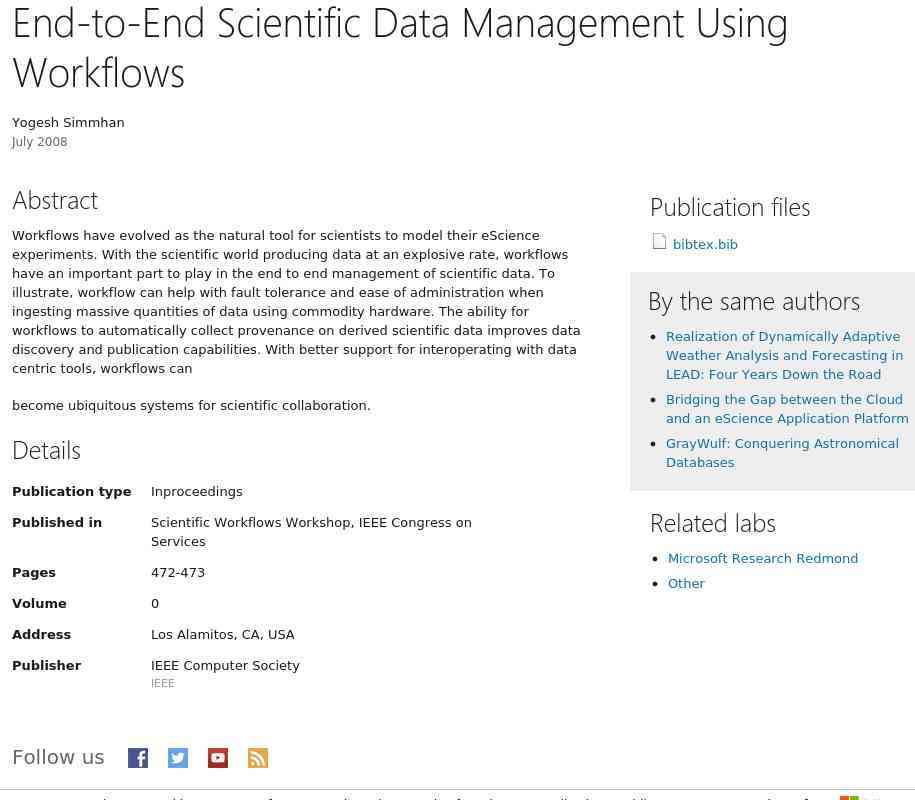Screen dimensions: 915x800
Task: Open the Other related labs link
Action: [686, 584]
